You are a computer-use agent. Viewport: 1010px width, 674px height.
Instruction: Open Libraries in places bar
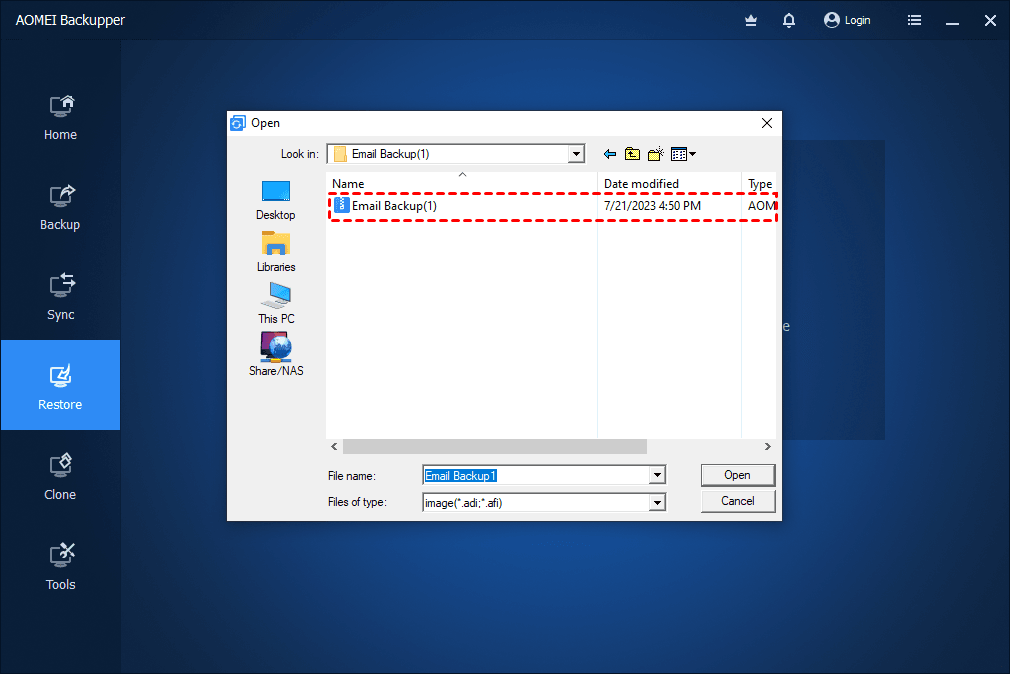click(276, 252)
